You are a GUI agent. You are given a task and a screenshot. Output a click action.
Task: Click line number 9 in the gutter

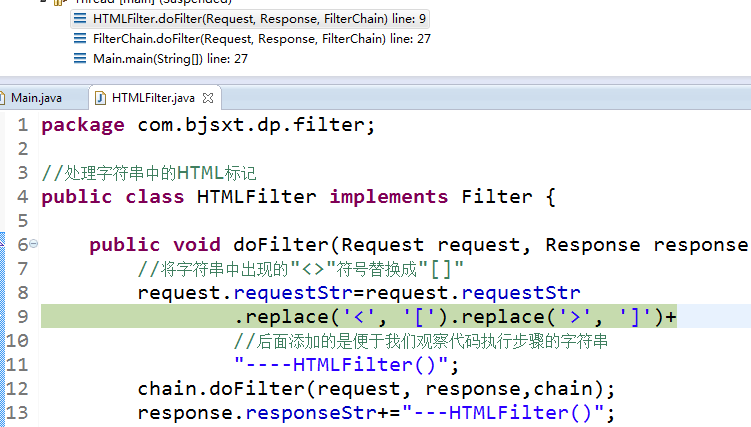22,317
